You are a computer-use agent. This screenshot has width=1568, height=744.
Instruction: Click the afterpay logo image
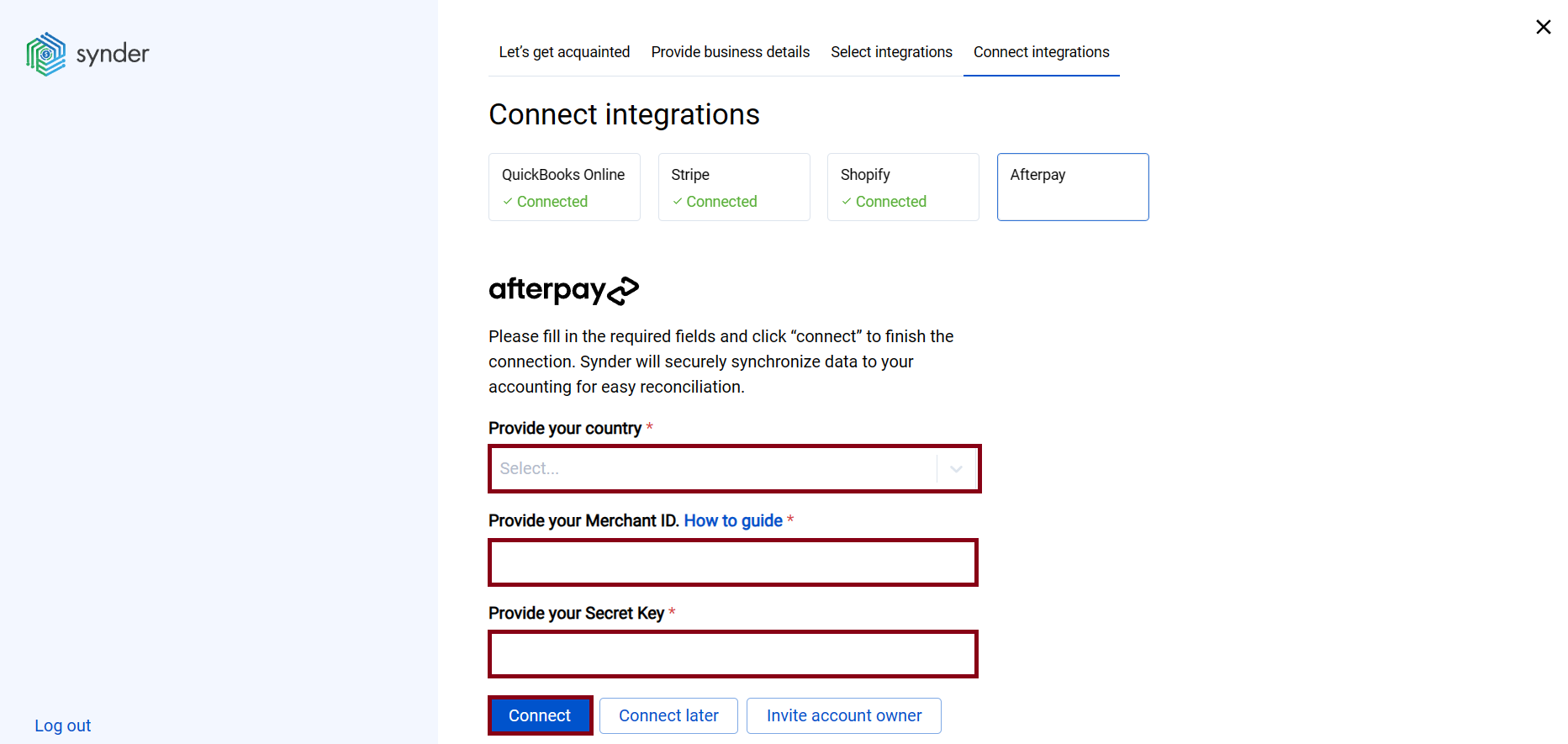click(563, 290)
